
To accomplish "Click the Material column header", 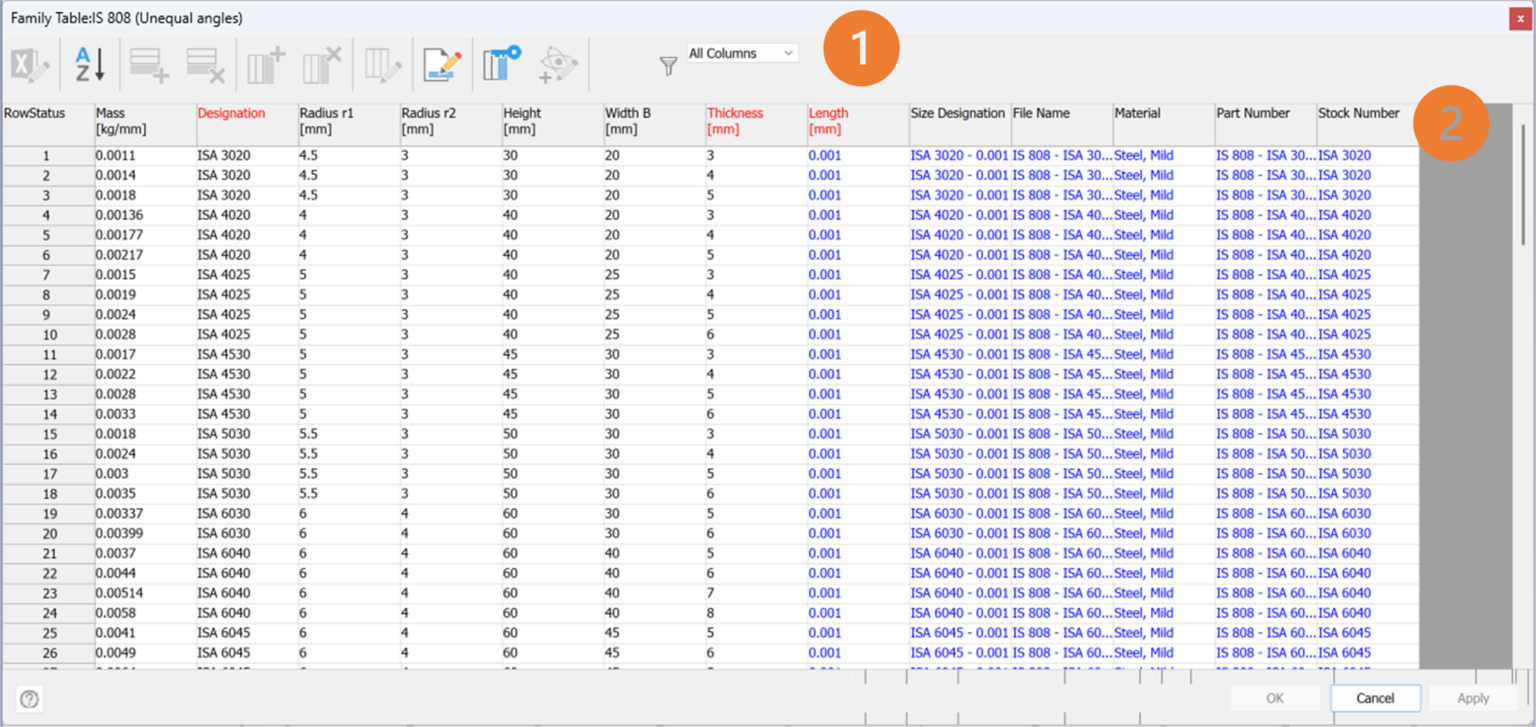I will [x=1164, y=123].
